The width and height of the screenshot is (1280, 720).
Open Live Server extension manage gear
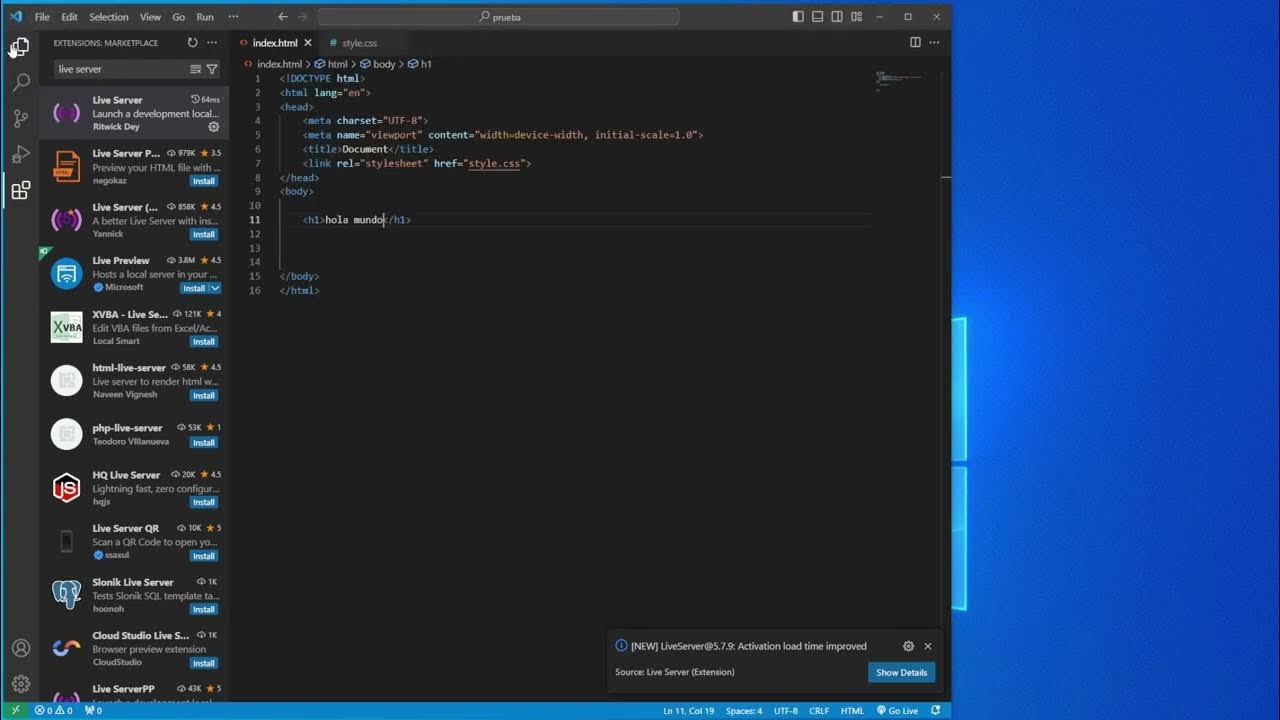[213, 127]
